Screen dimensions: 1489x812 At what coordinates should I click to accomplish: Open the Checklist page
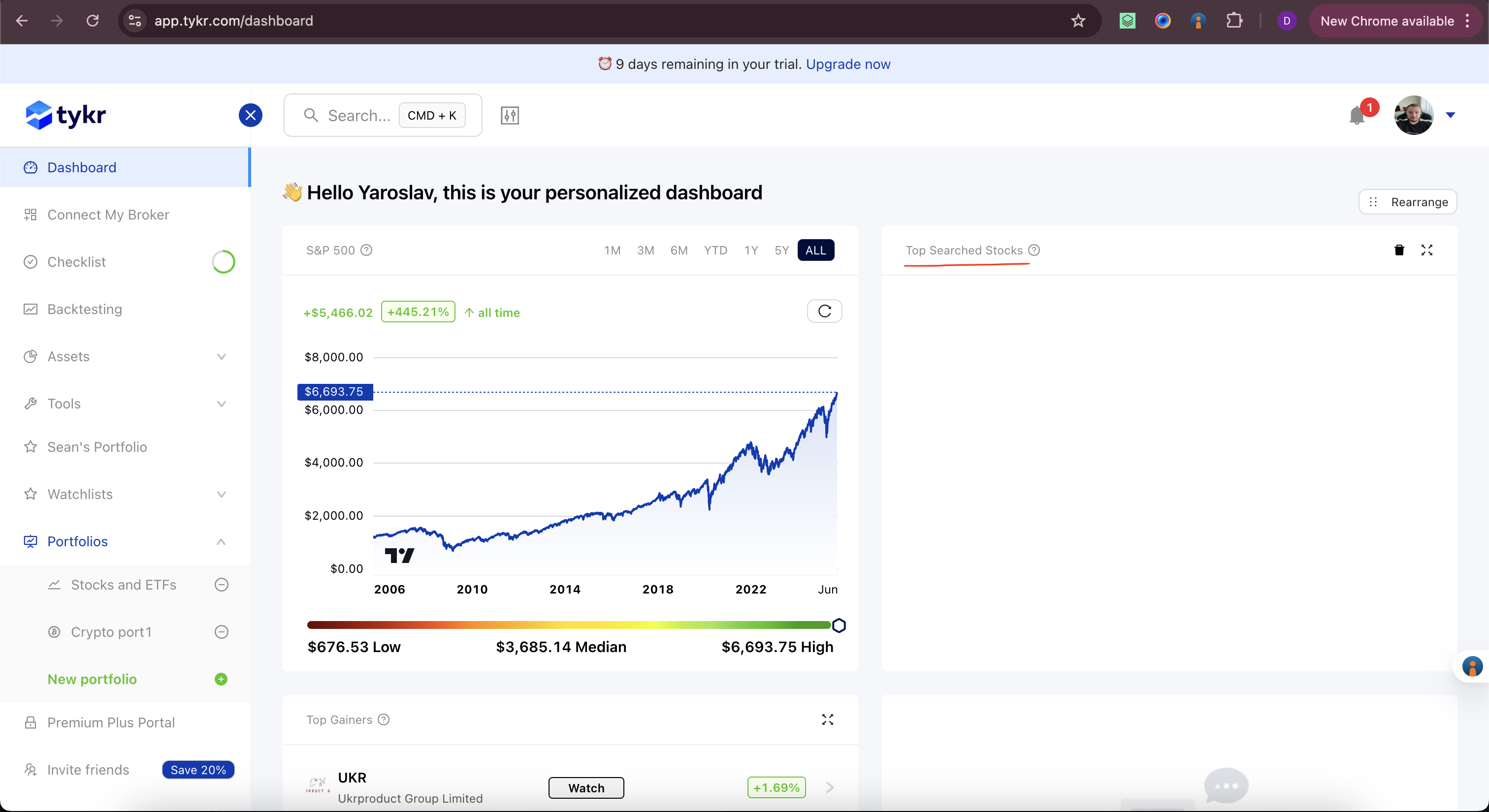pyautogui.click(x=76, y=262)
